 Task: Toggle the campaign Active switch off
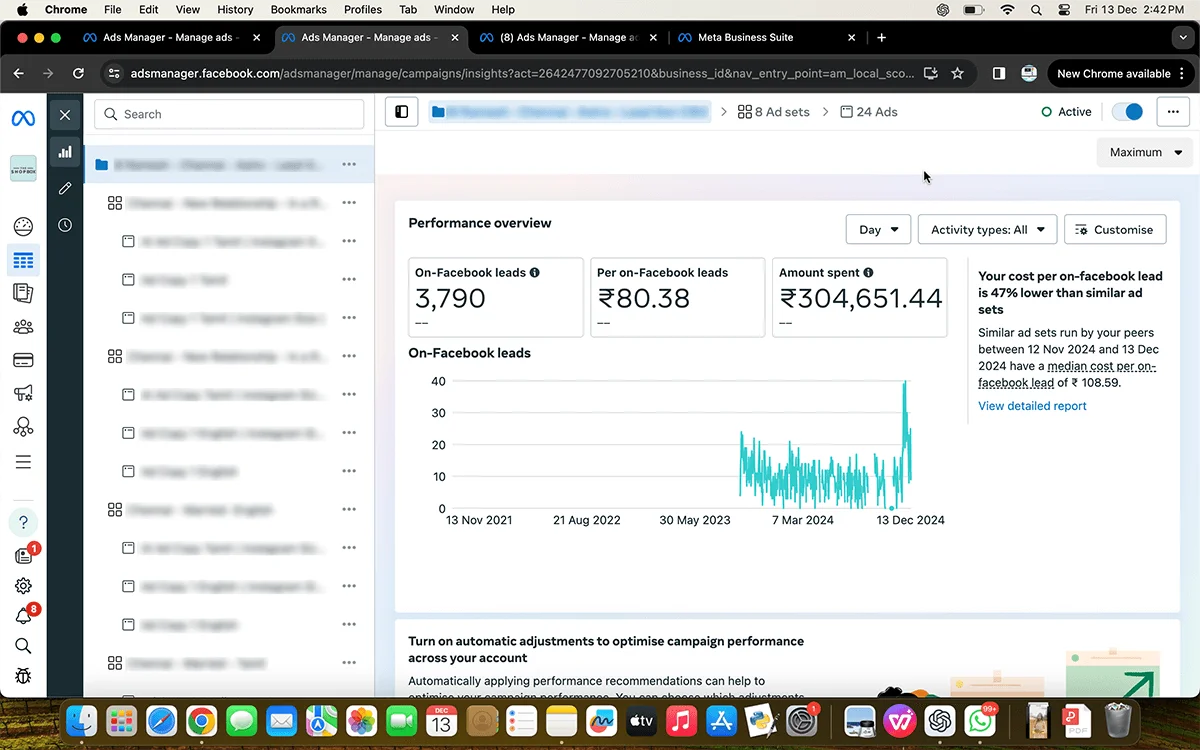[1128, 112]
